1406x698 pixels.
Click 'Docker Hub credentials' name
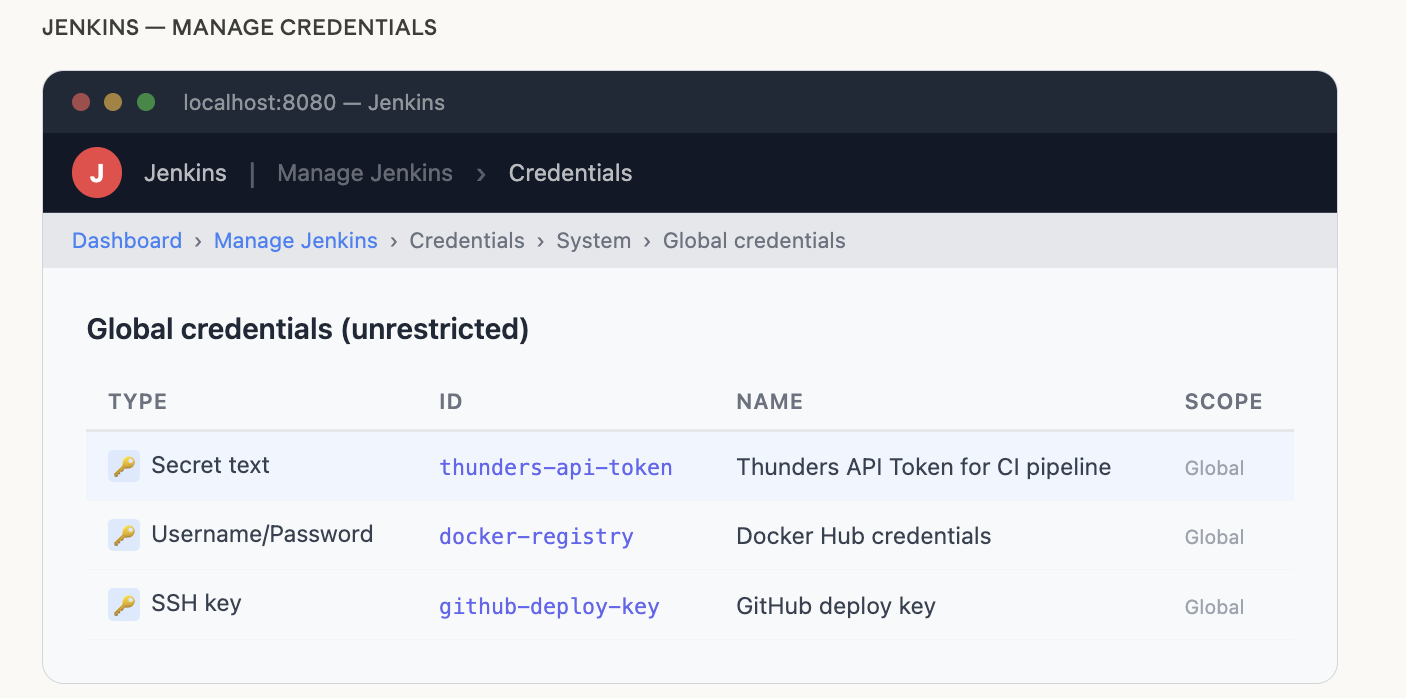click(x=864, y=536)
